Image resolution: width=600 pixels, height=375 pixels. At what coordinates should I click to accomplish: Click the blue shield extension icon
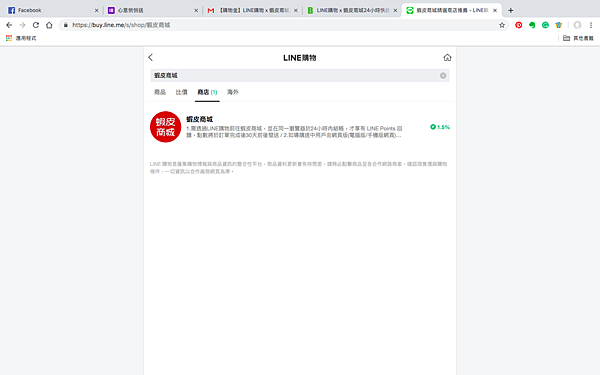point(559,25)
